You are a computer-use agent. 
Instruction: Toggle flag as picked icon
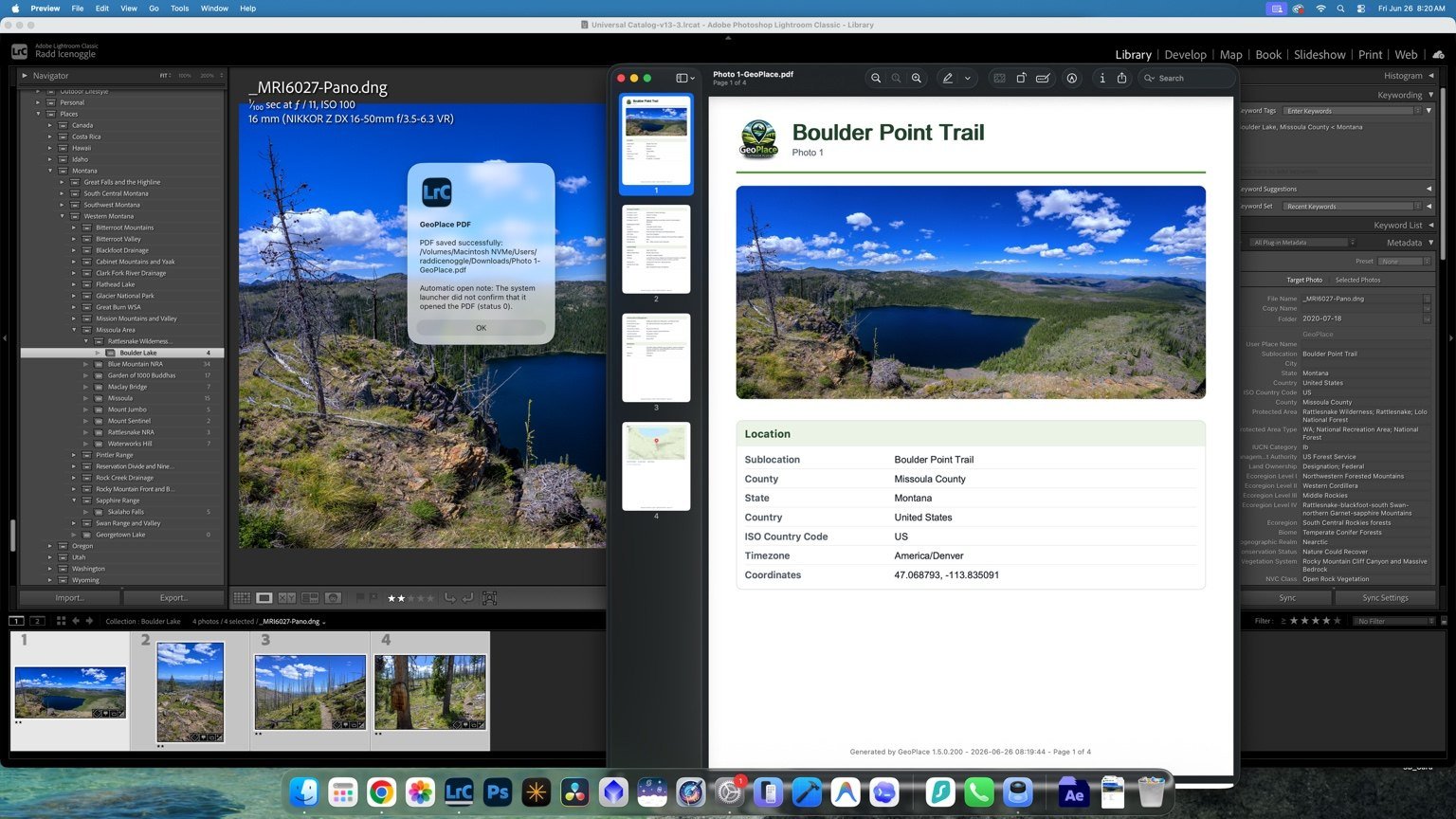(x=360, y=598)
